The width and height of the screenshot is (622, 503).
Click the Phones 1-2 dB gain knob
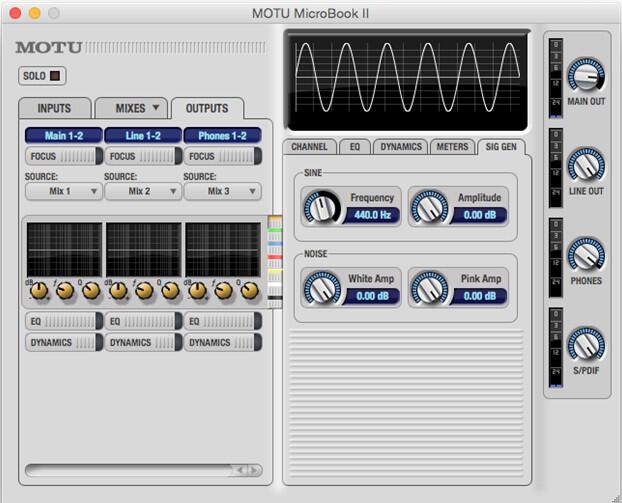(198, 291)
